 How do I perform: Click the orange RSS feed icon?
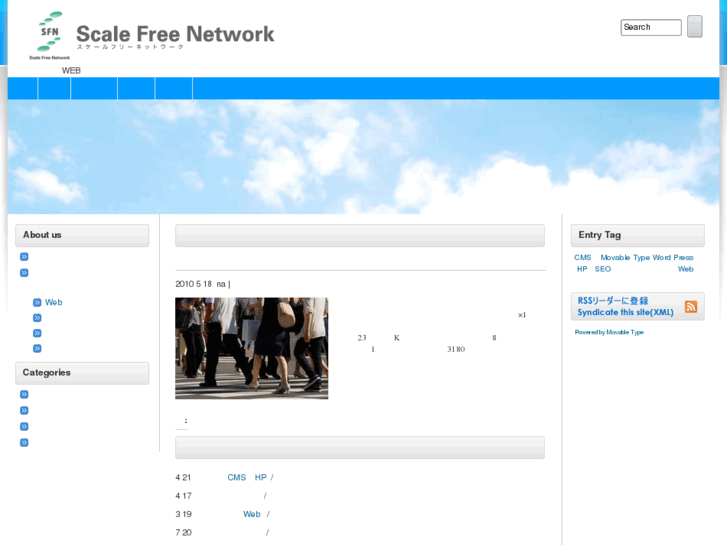click(691, 307)
